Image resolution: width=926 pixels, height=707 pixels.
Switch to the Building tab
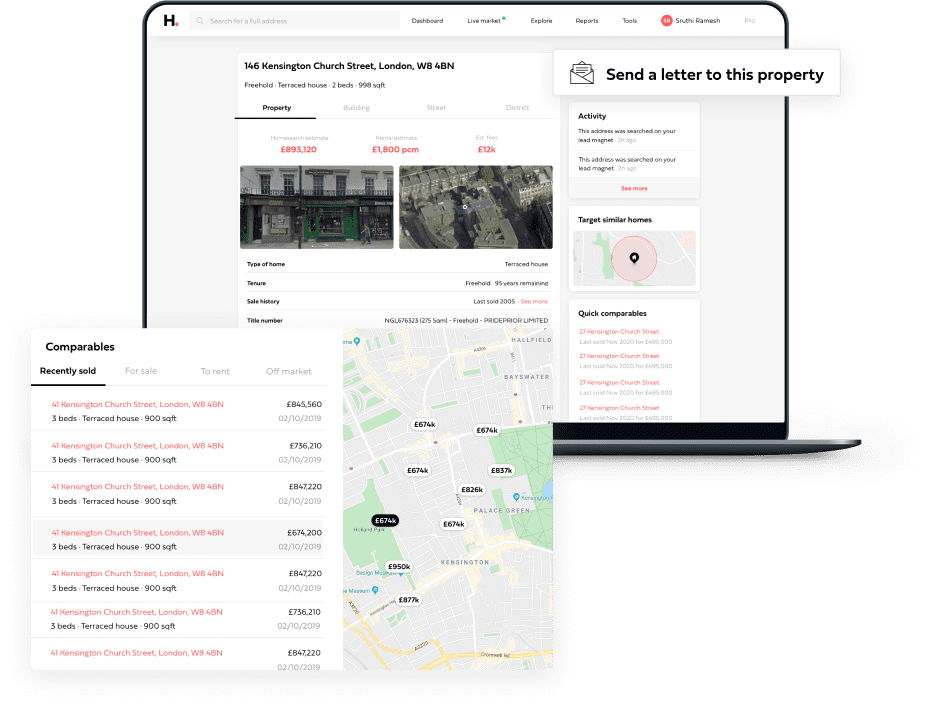tap(356, 108)
